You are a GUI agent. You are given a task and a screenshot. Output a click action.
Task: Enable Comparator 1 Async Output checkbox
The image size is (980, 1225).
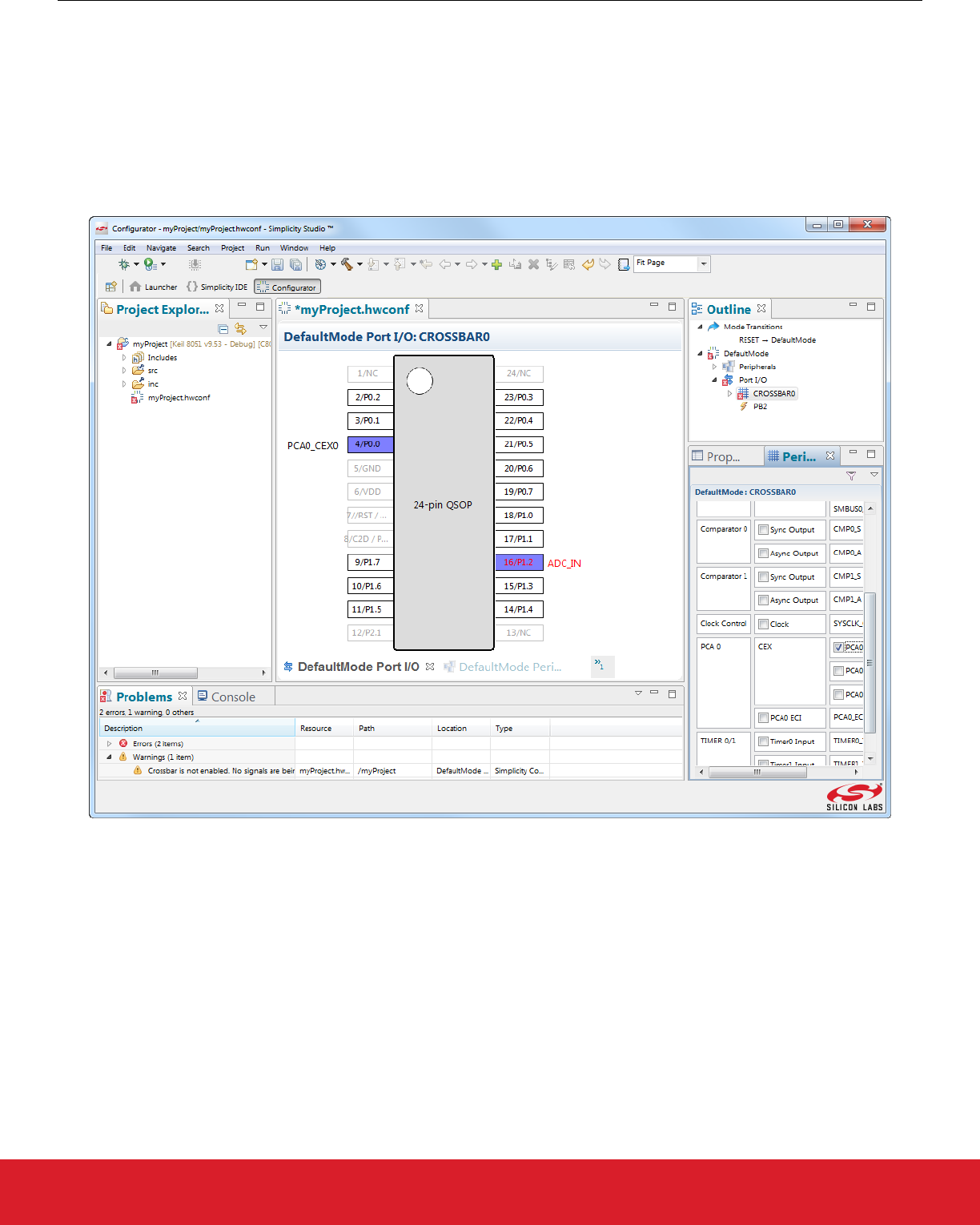[763, 600]
